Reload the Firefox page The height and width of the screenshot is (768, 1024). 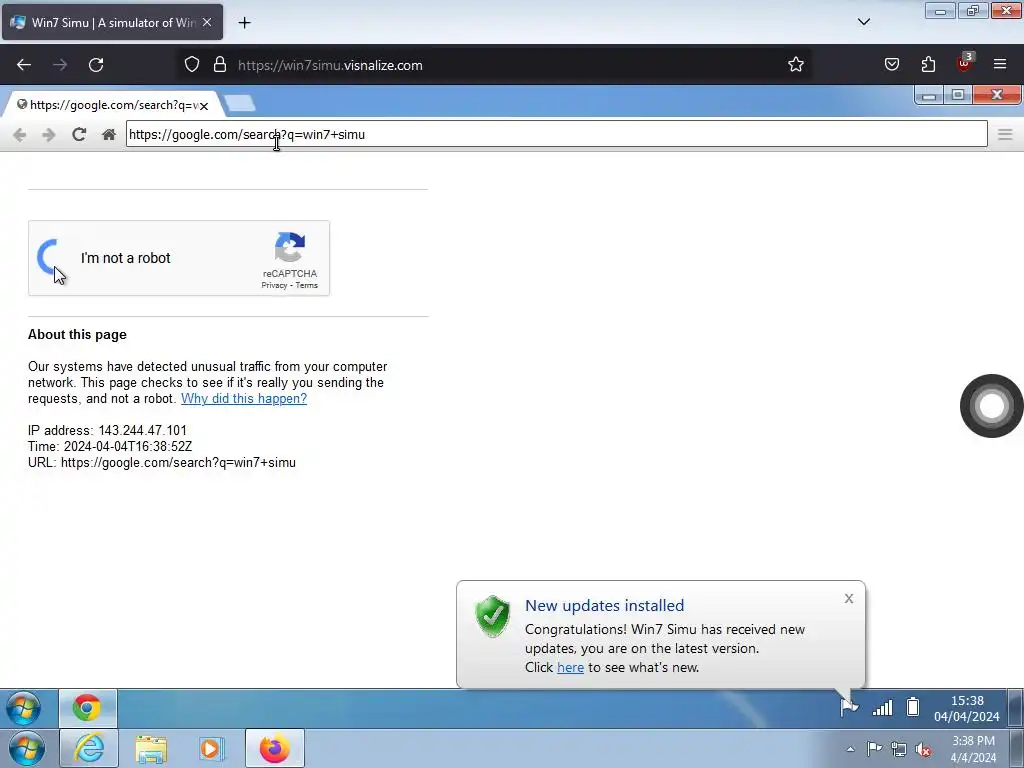[96, 65]
